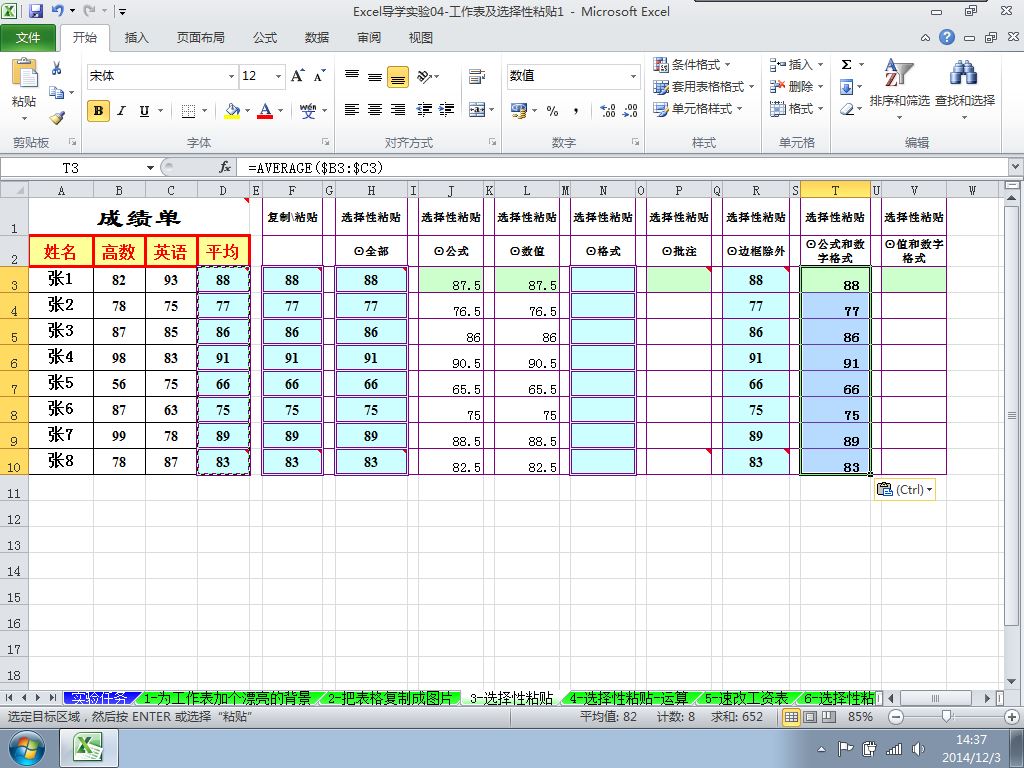Click the comma style button
Screen dimensions: 1024x768
click(x=575, y=111)
